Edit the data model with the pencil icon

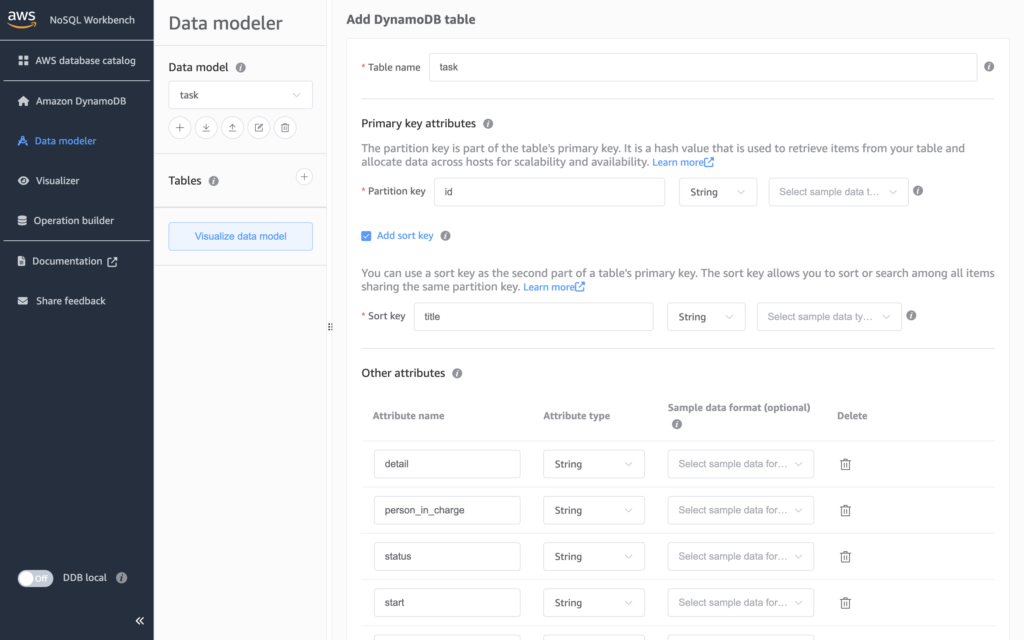click(259, 127)
